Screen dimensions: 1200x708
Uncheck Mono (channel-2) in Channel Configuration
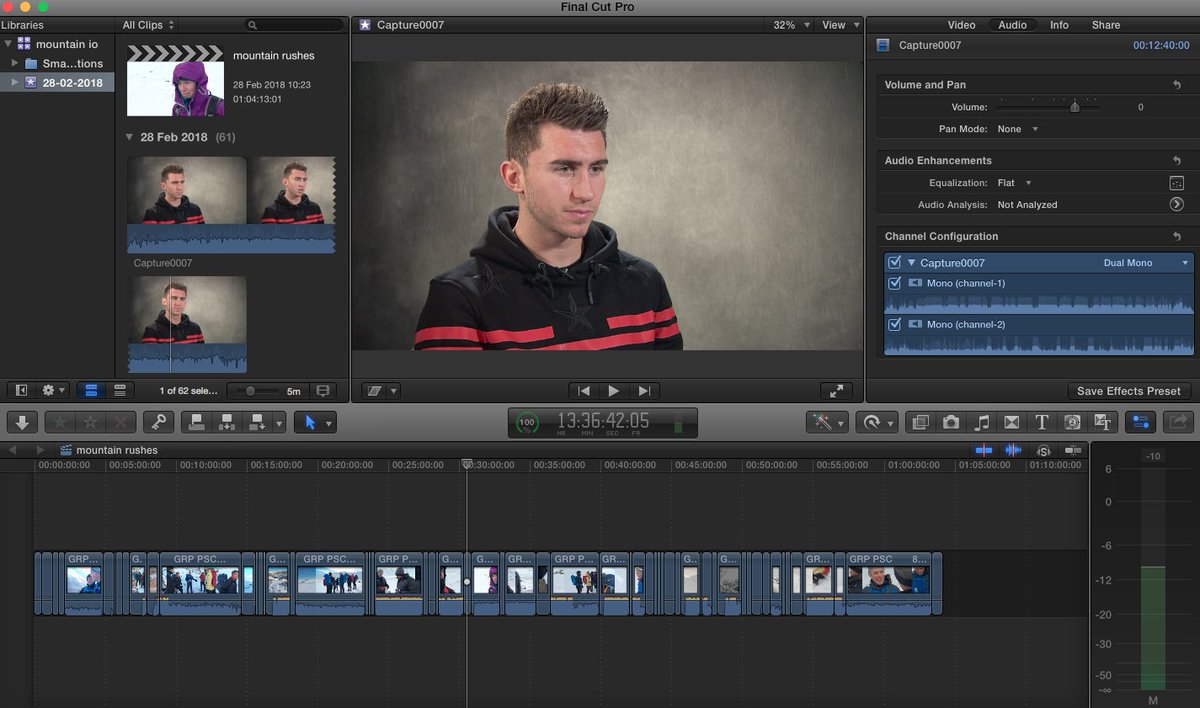[895, 324]
